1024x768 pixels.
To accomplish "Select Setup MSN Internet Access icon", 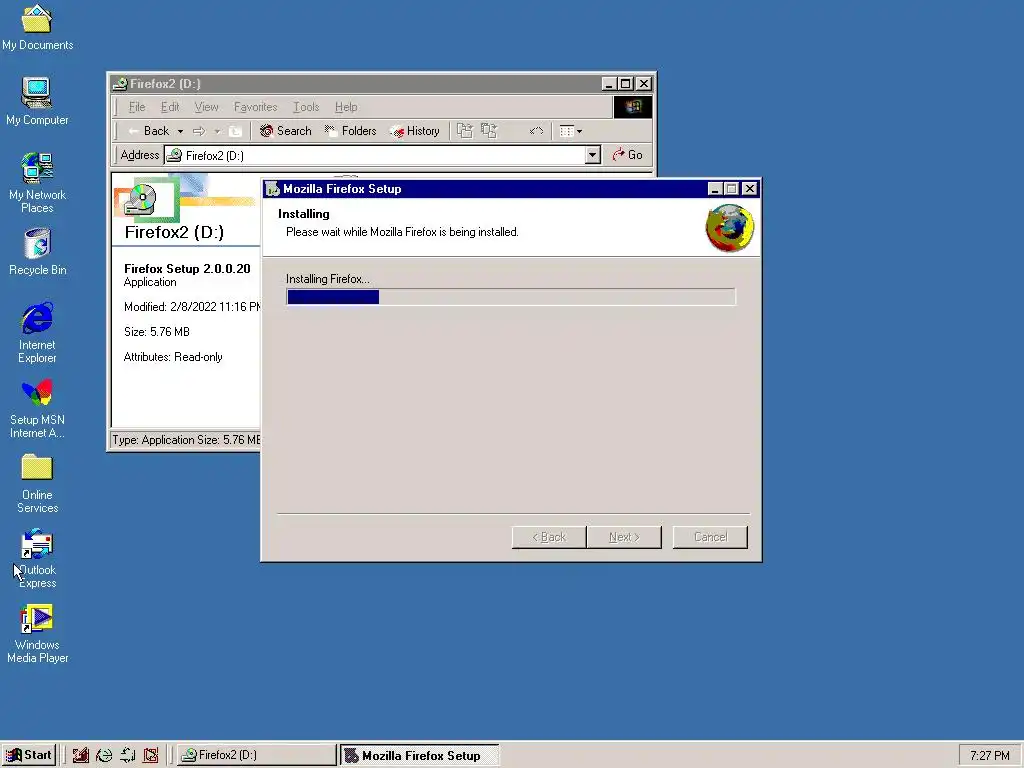I will [x=37, y=408].
